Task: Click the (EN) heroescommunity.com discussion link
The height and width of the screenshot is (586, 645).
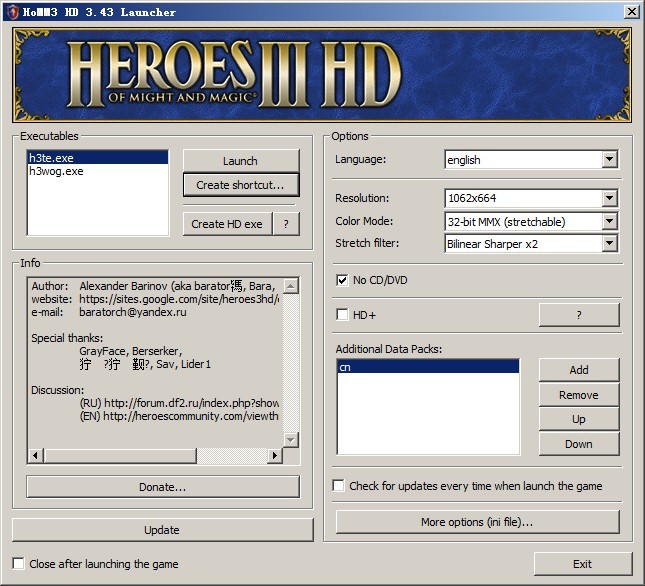Action: [179, 416]
